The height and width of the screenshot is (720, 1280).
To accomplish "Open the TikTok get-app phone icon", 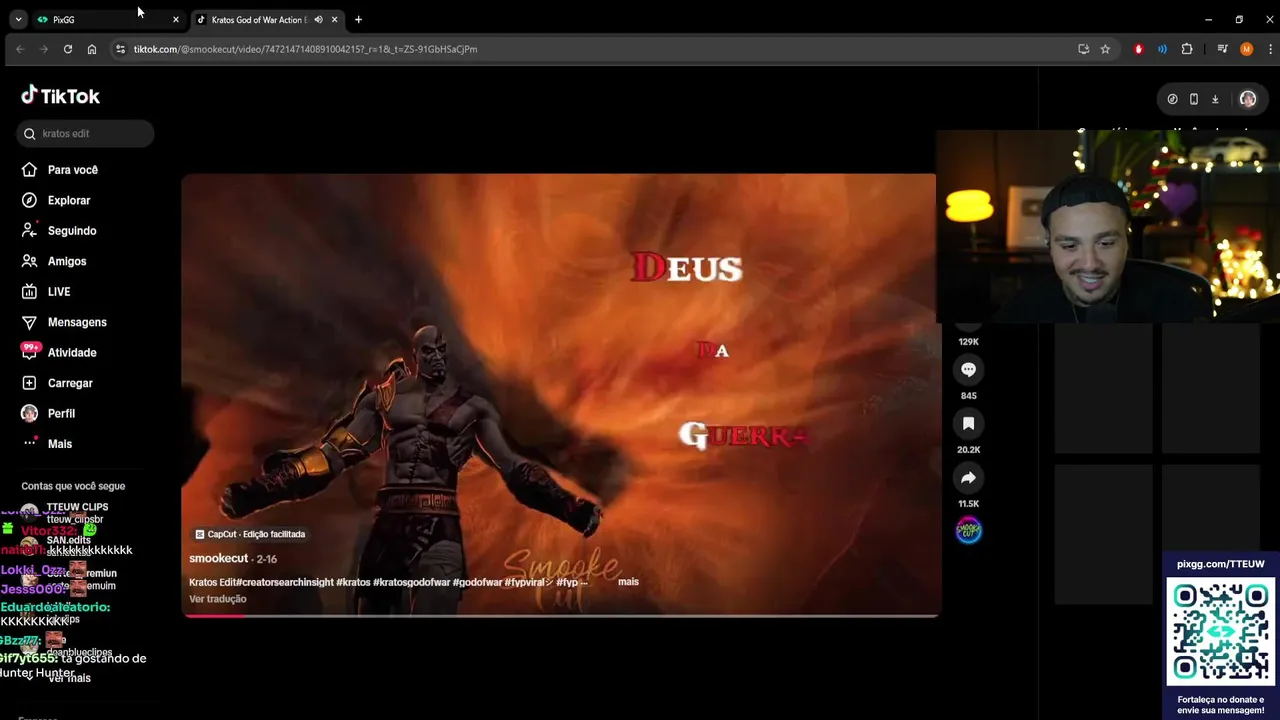I will (x=1193, y=99).
